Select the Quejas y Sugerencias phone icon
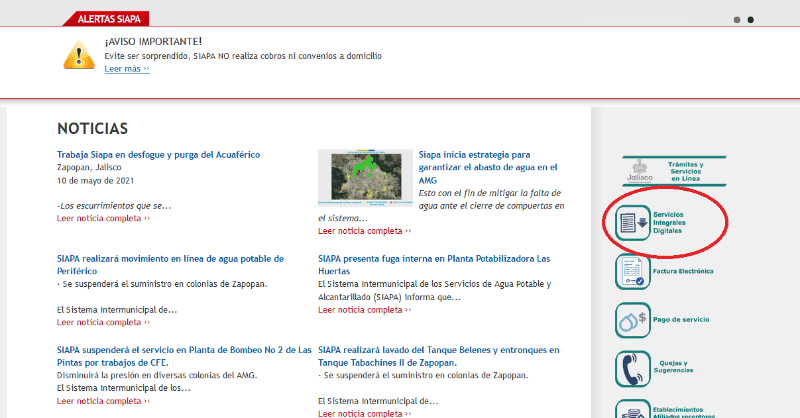Viewport: 800px width, 418px height. tap(632, 368)
